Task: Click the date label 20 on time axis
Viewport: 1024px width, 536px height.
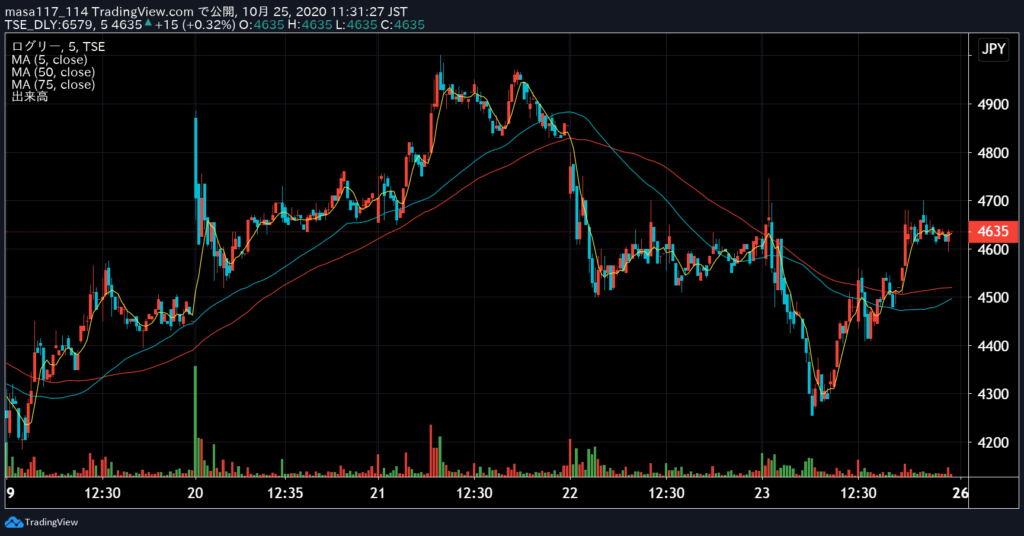Action: [x=195, y=493]
